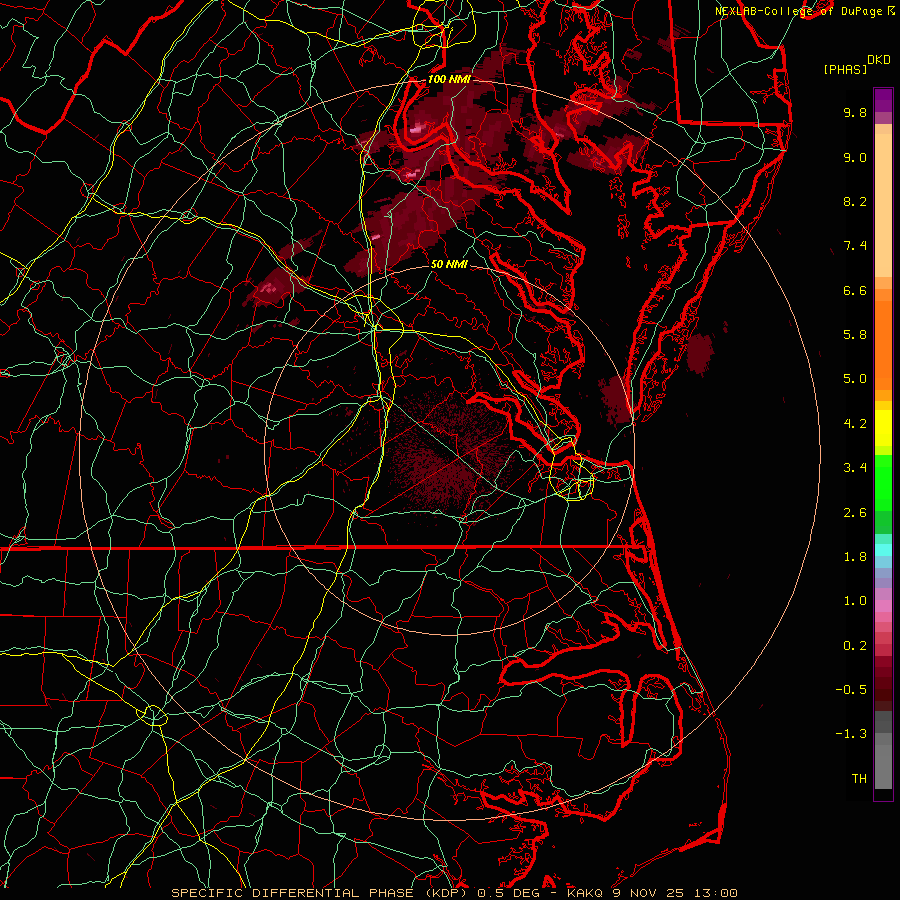Viewport: 900px width, 900px height.
Task: Click the small offshore echo blob east of the coast
Action: [700, 352]
